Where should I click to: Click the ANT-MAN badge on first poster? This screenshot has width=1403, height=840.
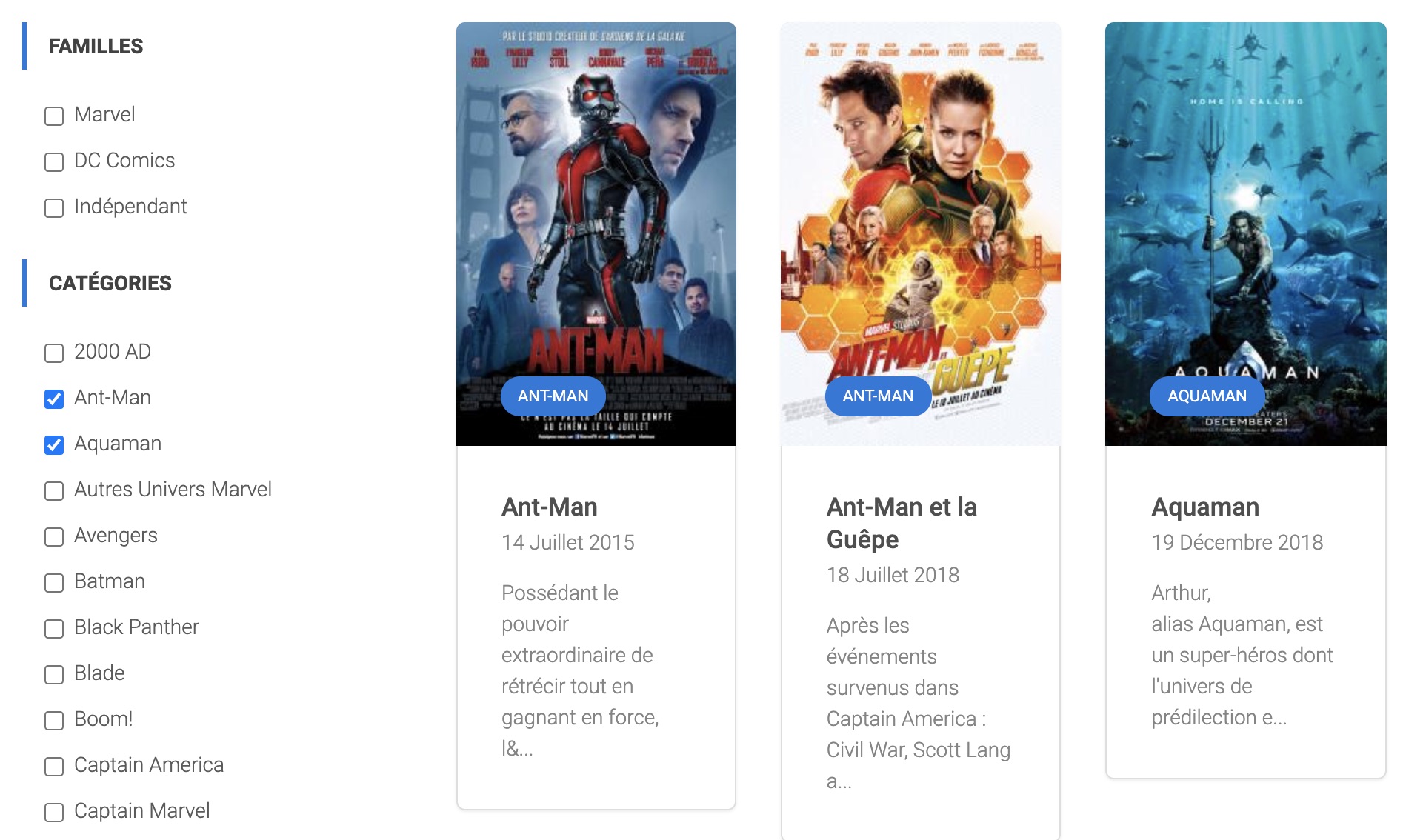tap(553, 396)
